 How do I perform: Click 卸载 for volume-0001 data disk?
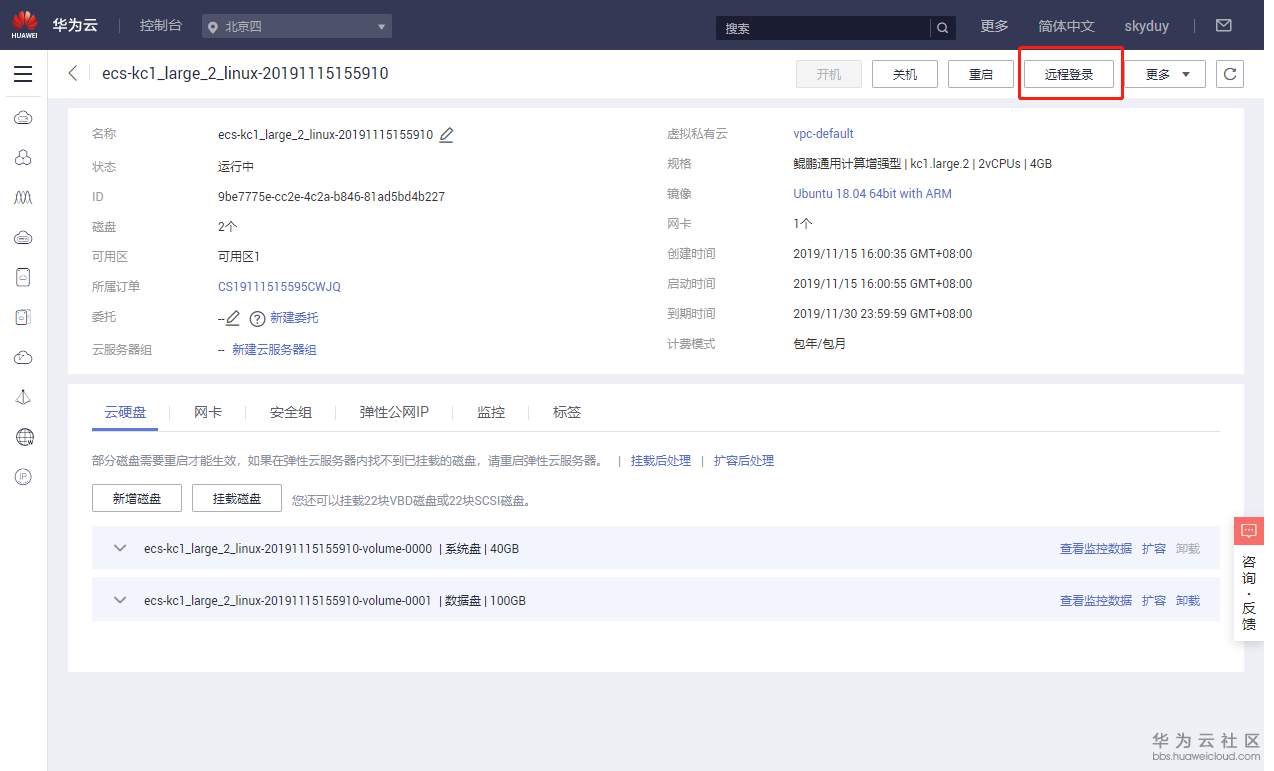(1188, 601)
